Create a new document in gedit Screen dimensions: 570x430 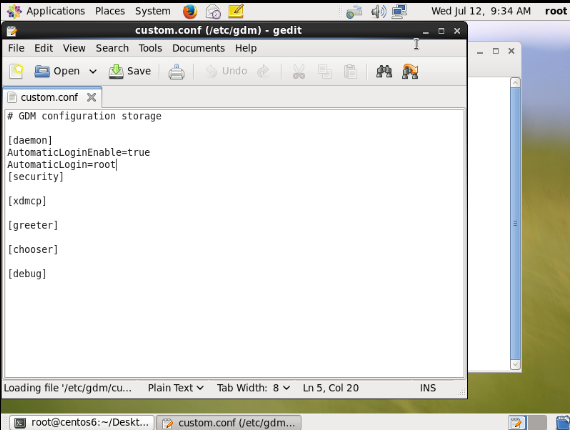[16, 71]
